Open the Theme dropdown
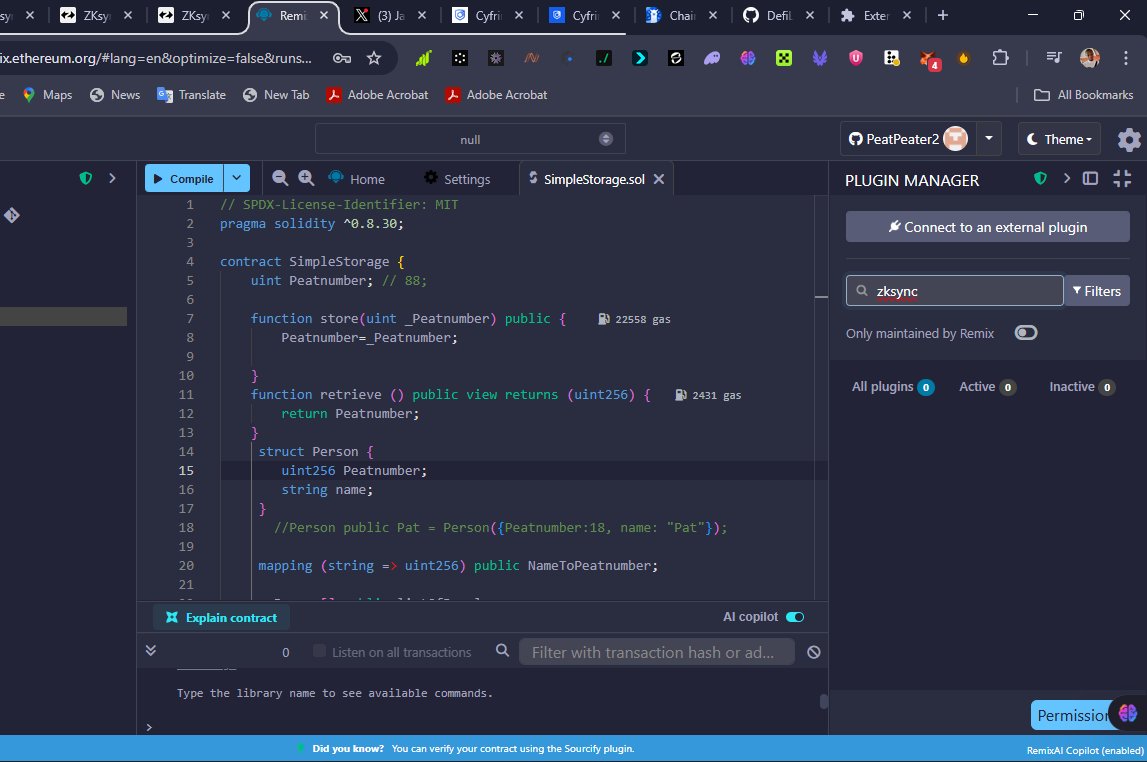 click(x=1059, y=139)
